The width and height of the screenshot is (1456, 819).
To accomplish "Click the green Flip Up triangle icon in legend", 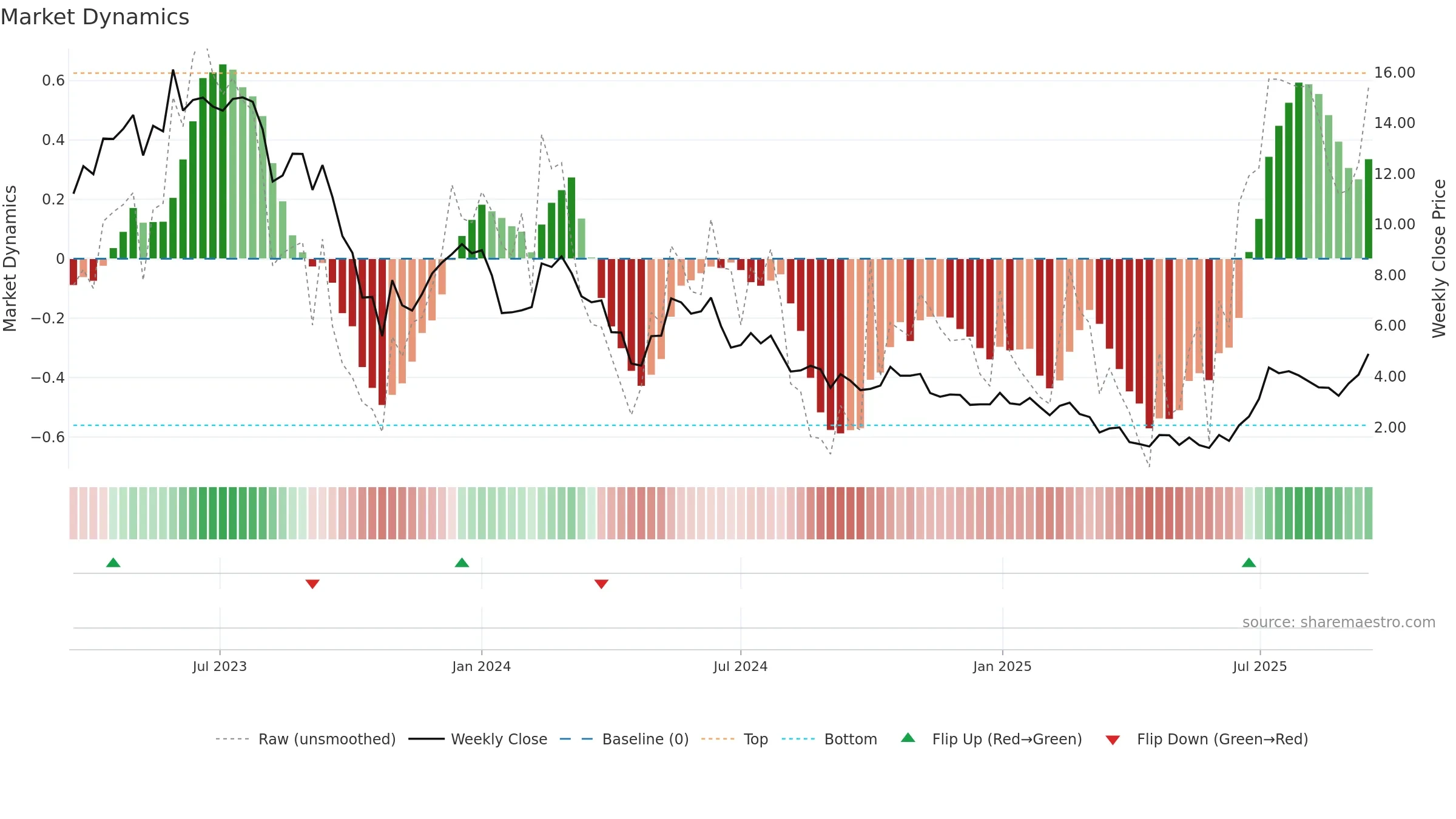I will [x=908, y=738].
